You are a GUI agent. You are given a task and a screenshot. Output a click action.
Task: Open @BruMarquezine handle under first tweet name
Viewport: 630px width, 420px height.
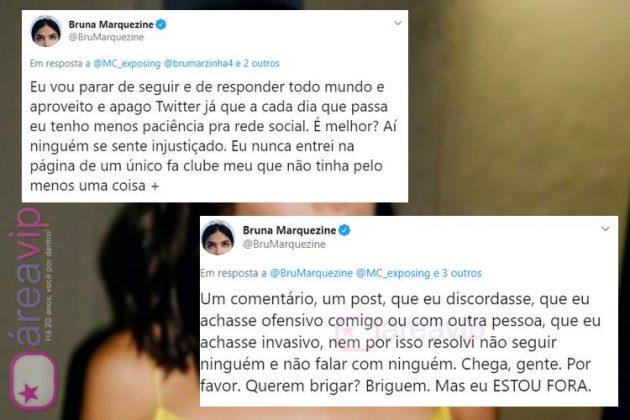tap(106, 37)
